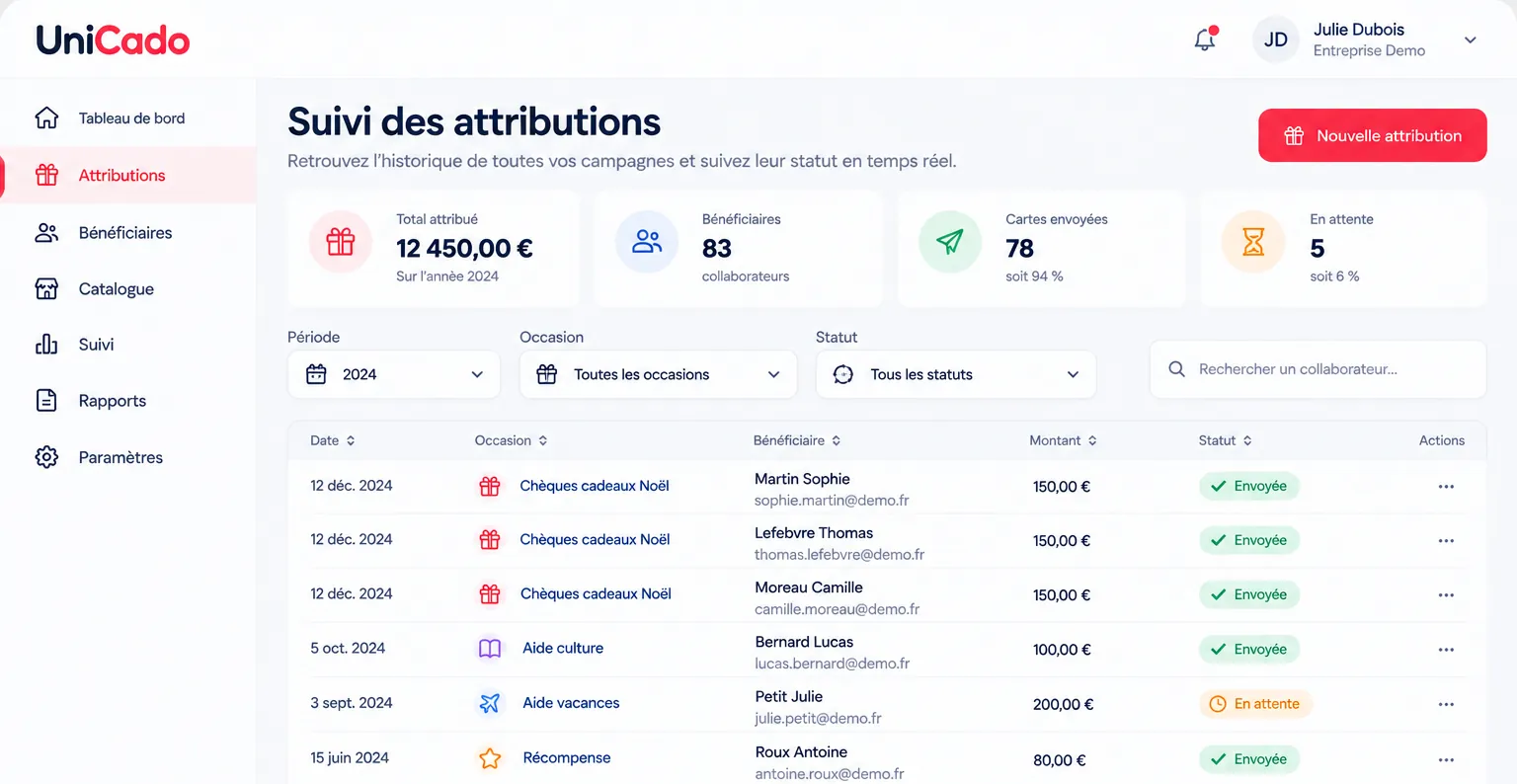The height and width of the screenshot is (784, 1517).
Task: Open the Bénéficiaires sidebar section
Action: pyautogui.click(x=128, y=233)
